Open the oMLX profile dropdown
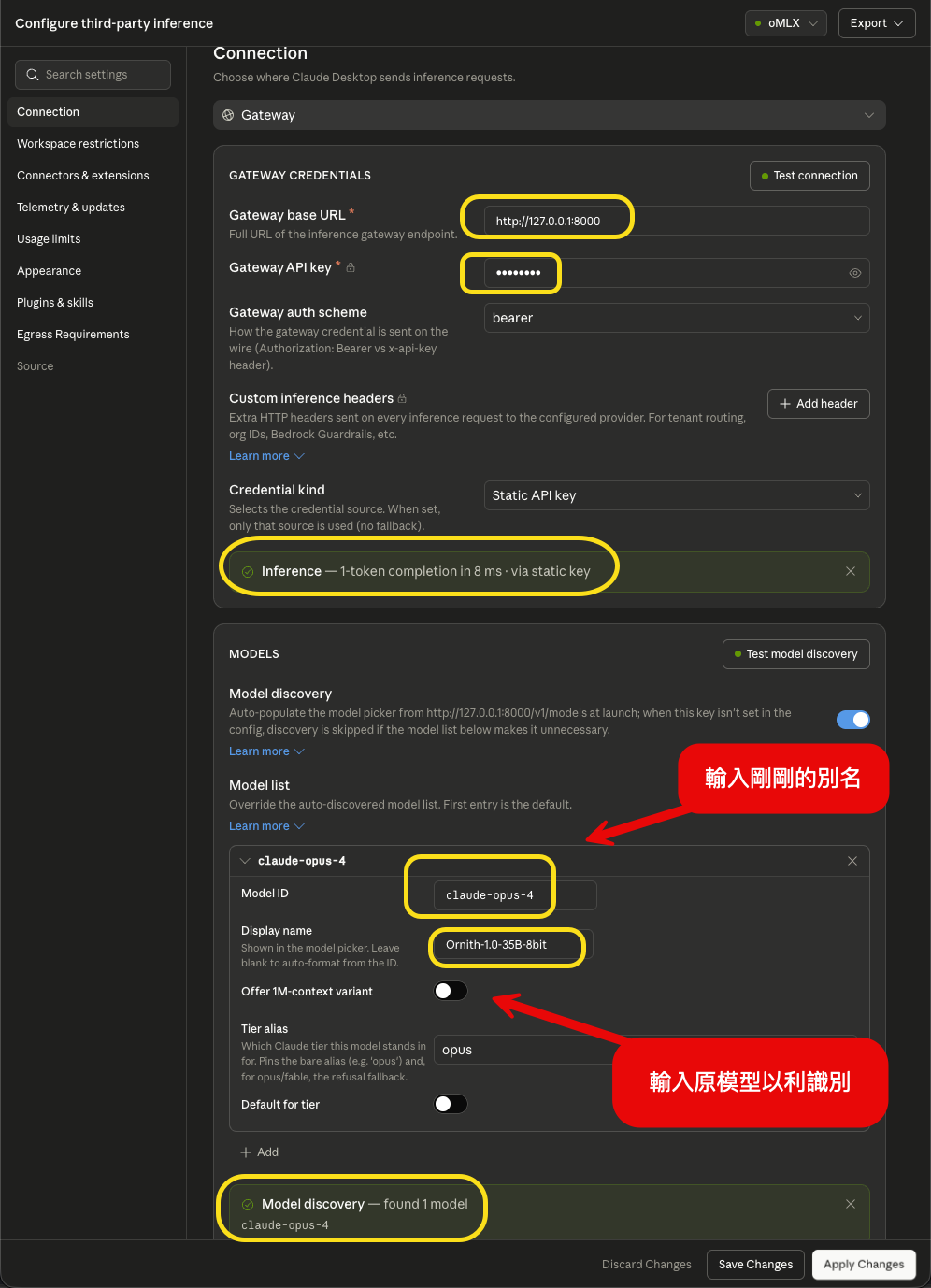The height and width of the screenshot is (1288, 931). 786,23
